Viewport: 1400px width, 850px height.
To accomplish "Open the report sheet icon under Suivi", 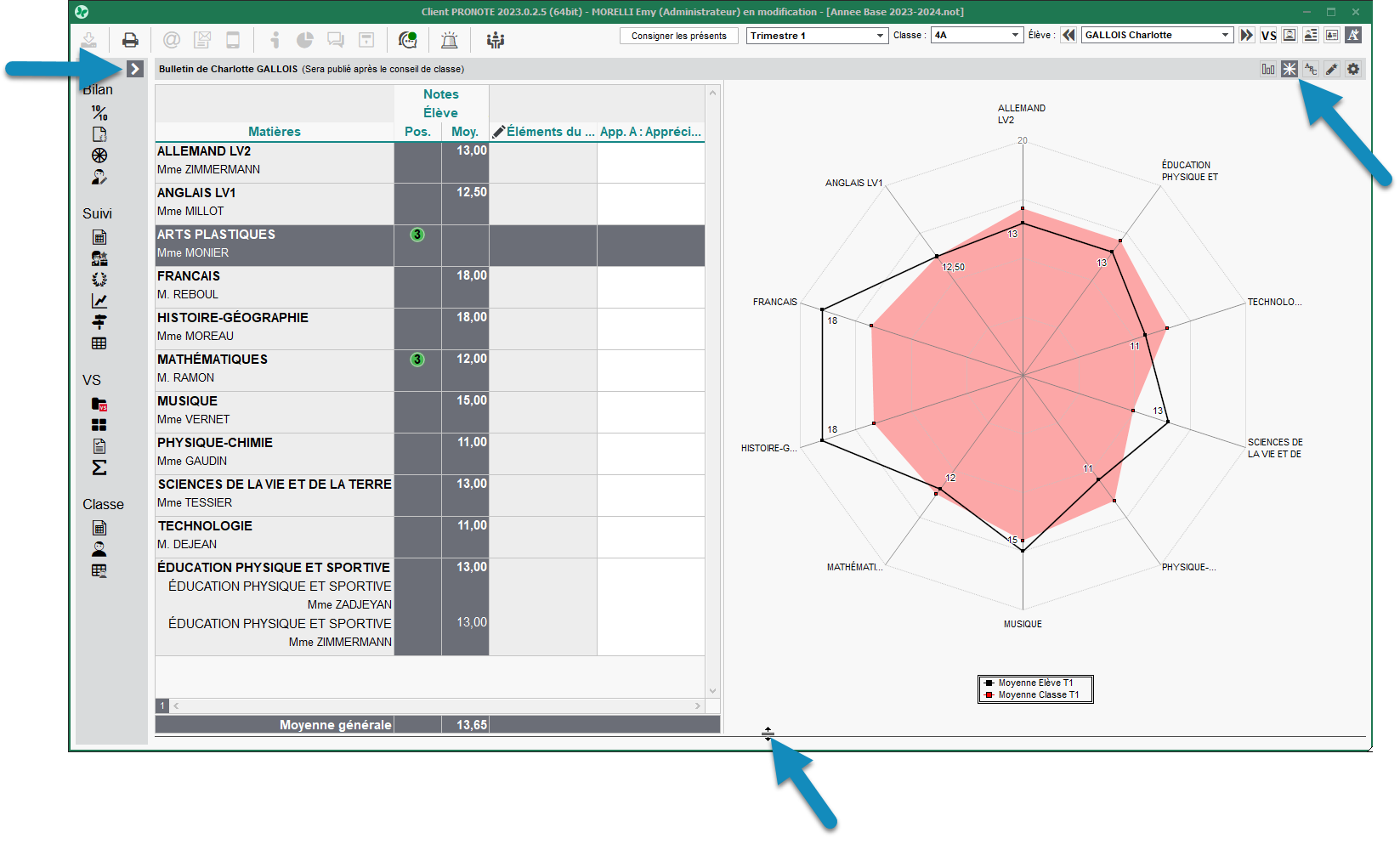I will tap(99, 237).
